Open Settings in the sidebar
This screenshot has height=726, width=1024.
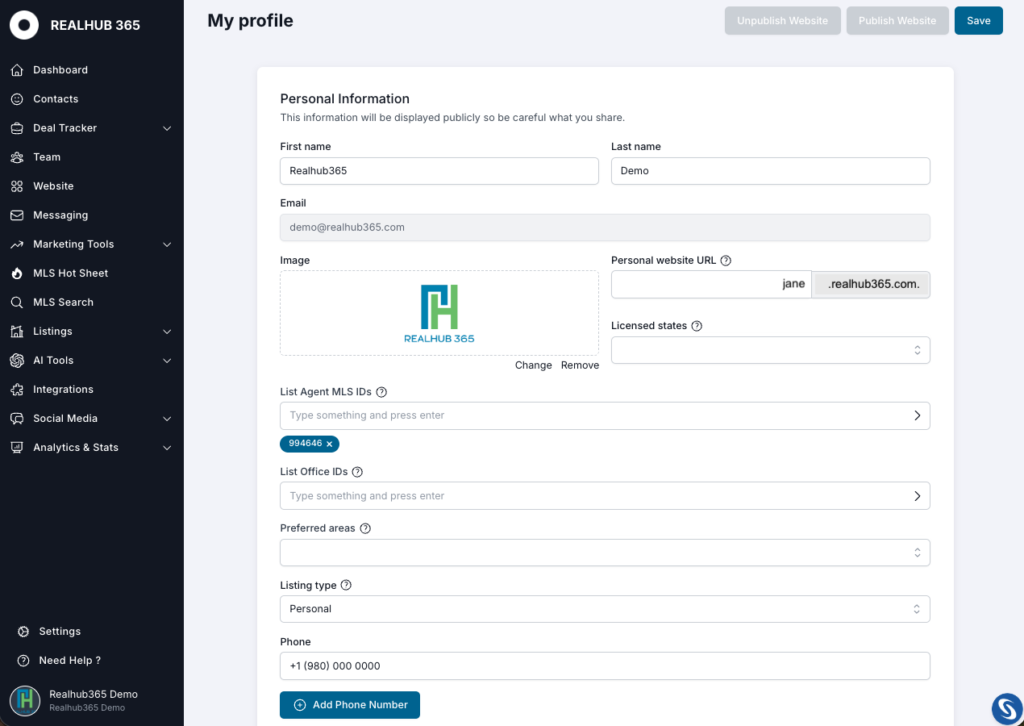tap(59, 631)
